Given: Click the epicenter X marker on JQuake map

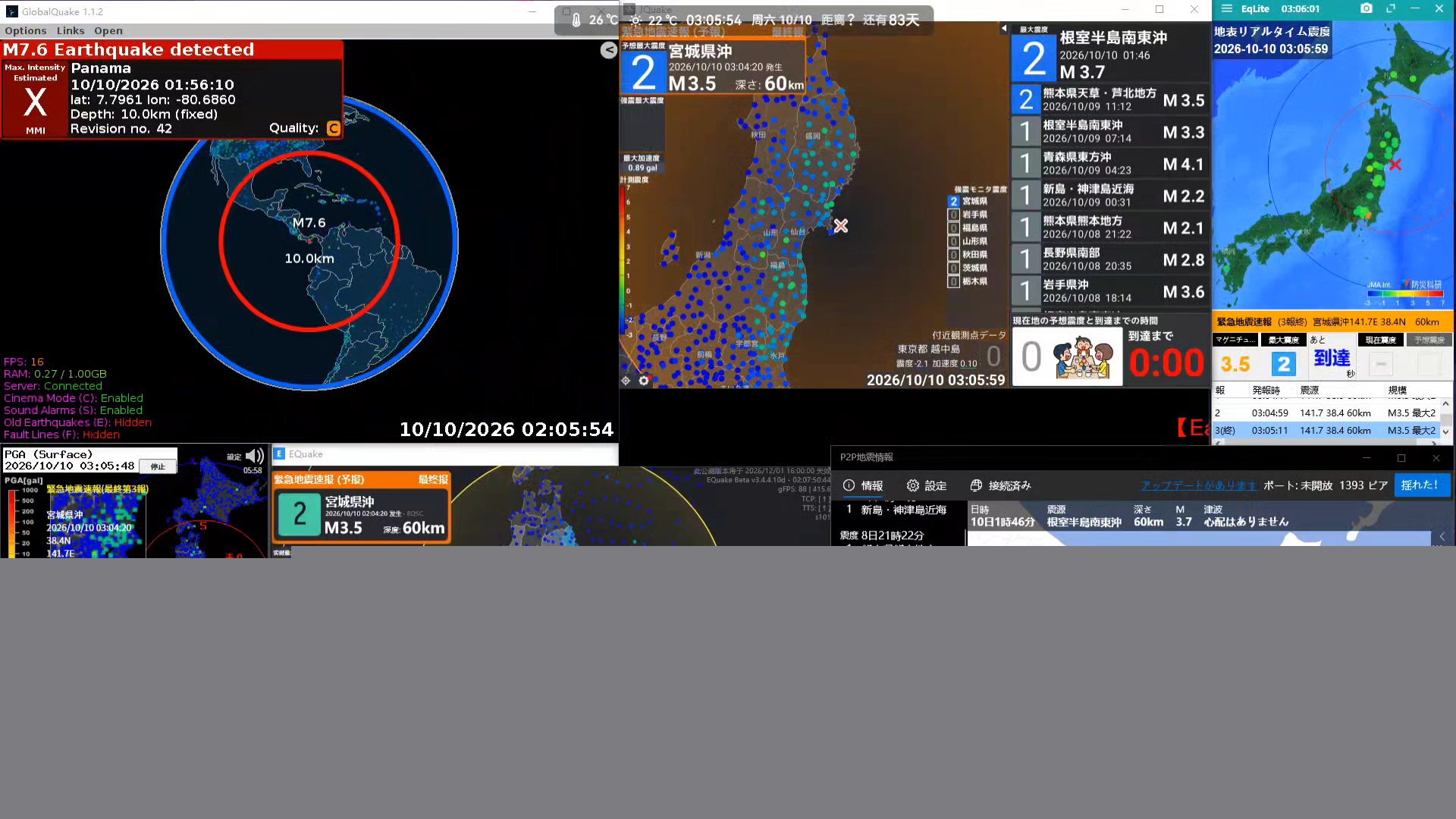Looking at the screenshot, I should tap(841, 226).
